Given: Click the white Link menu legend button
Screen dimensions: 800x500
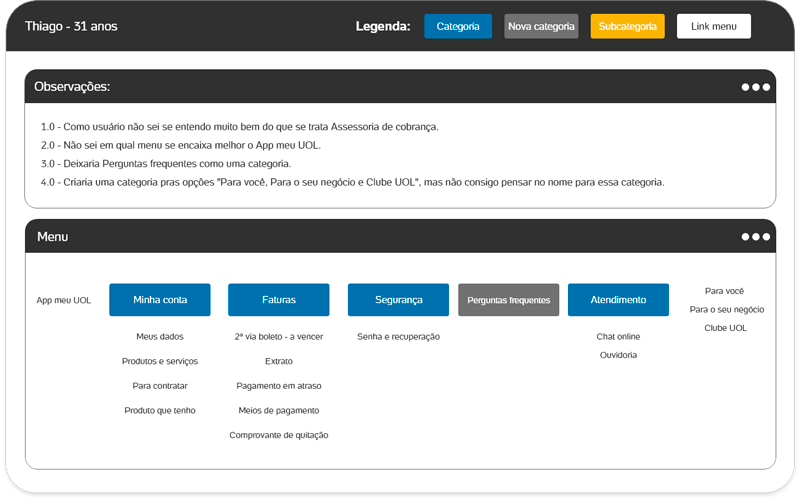Looking at the screenshot, I should tap(713, 26).
